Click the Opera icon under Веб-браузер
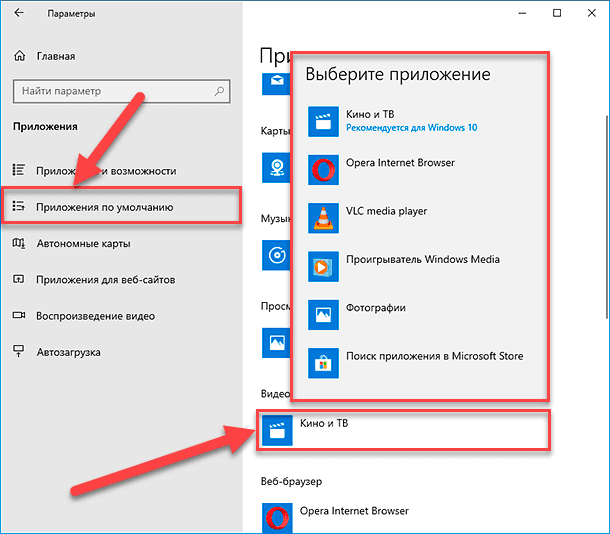 (277, 517)
